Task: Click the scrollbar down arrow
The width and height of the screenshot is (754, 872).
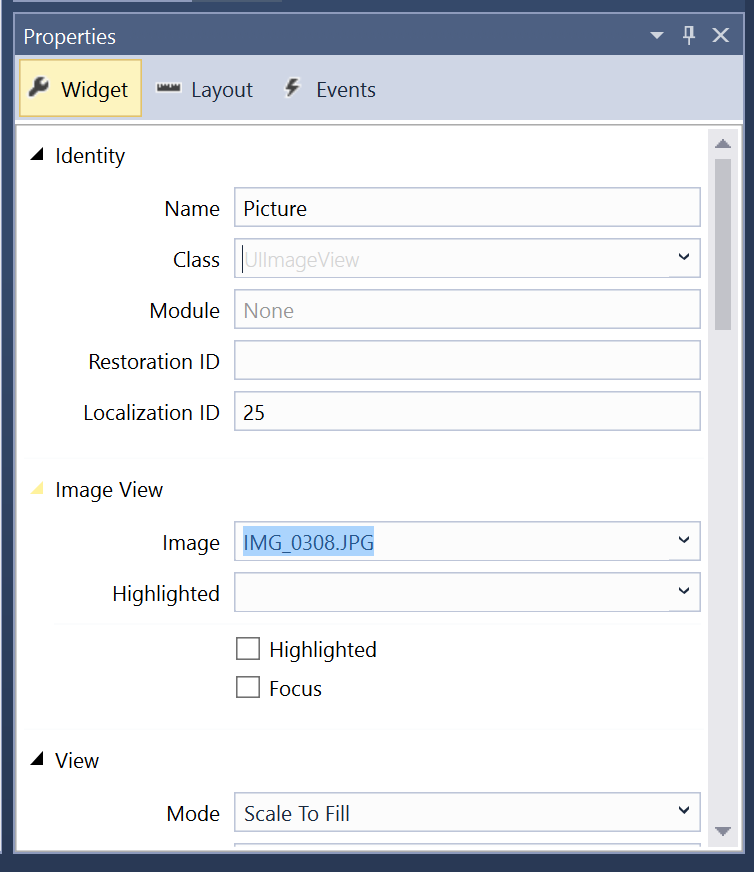Action: coord(723,831)
